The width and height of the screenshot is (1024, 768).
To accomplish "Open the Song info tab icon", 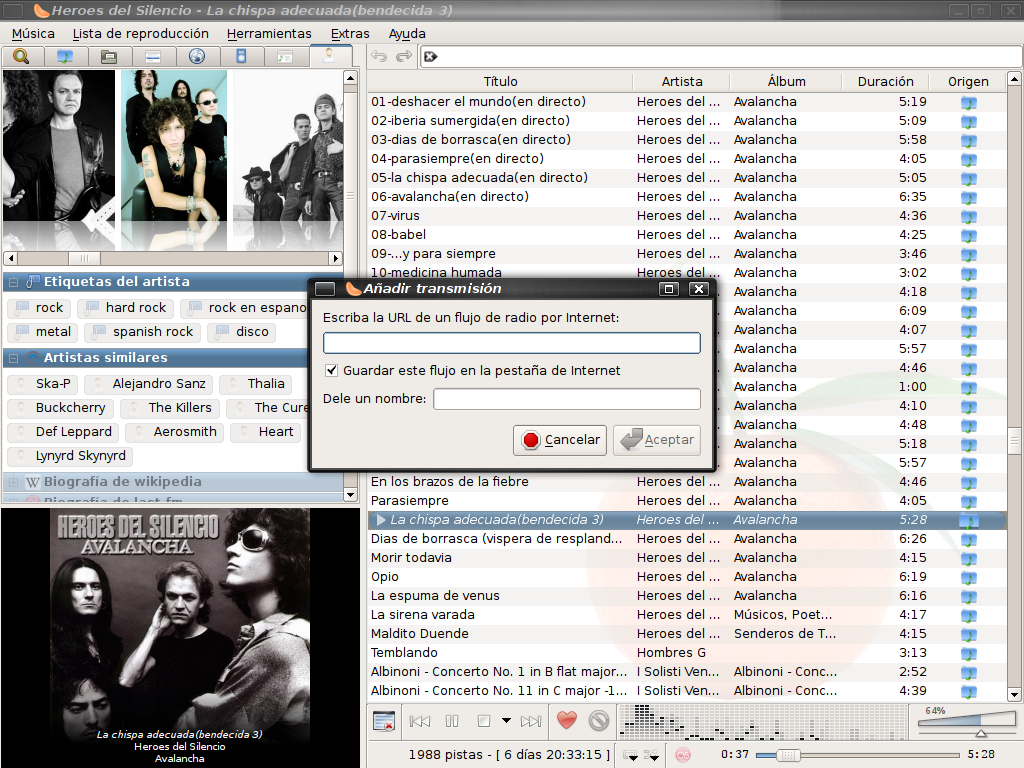I will click(x=285, y=57).
